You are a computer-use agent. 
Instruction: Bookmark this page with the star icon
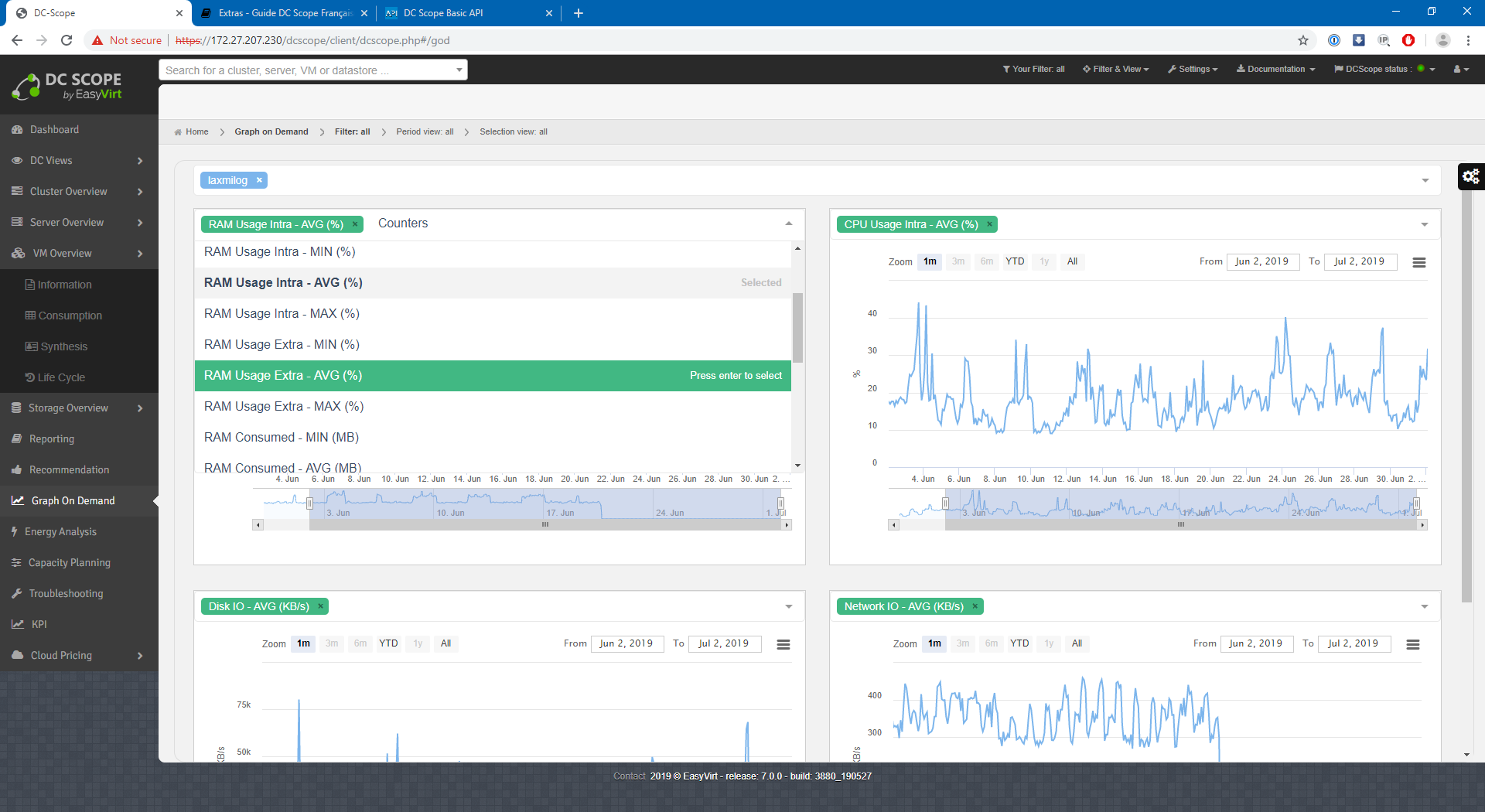coord(1303,40)
